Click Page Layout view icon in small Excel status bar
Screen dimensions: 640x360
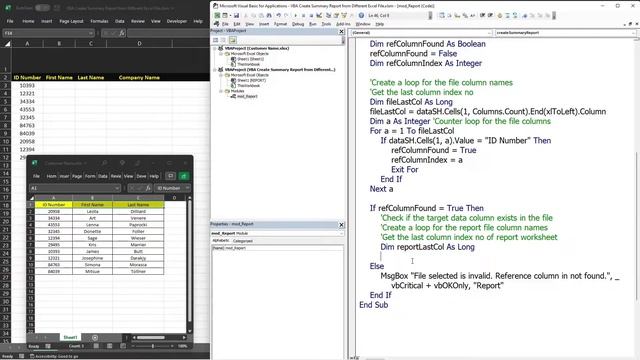click(x=109, y=346)
